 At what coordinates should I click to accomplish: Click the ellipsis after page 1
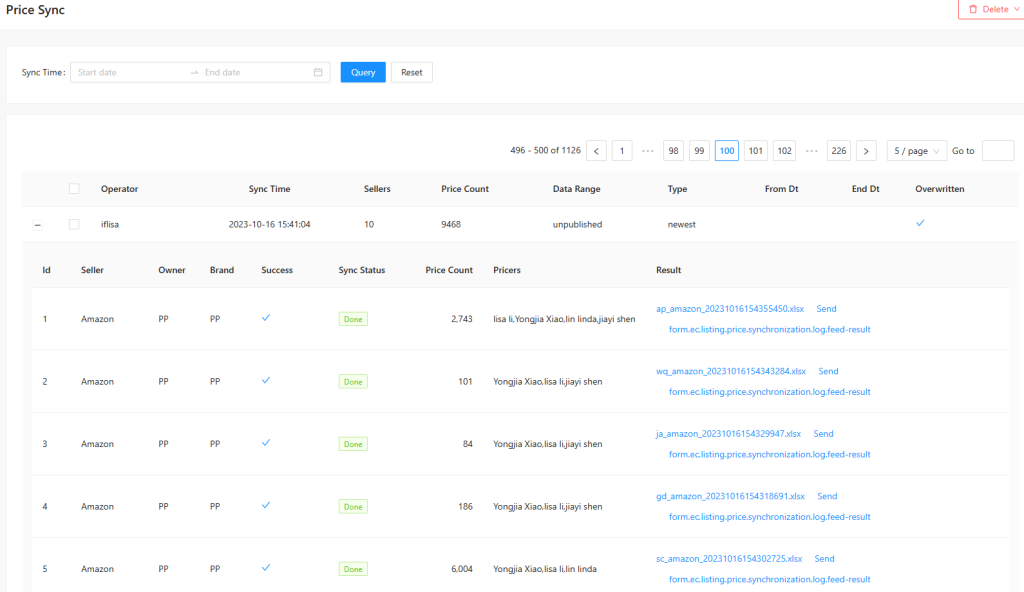click(x=648, y=151)
